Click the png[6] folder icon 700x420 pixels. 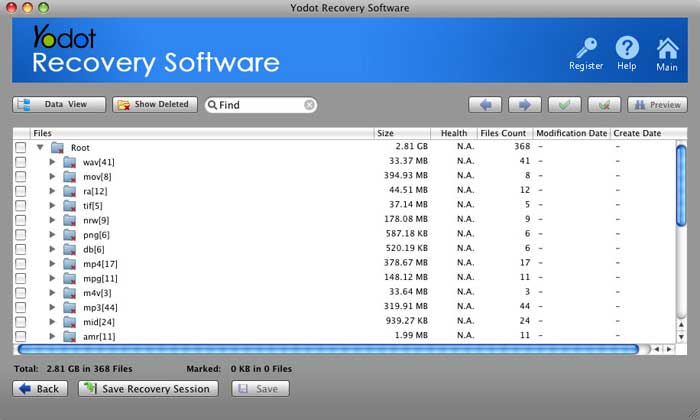70,235
